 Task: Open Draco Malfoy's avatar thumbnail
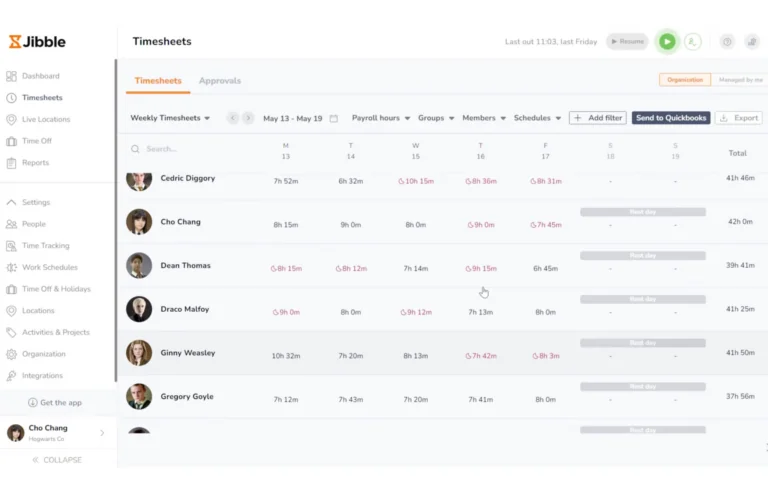click(x=139, y=309)
